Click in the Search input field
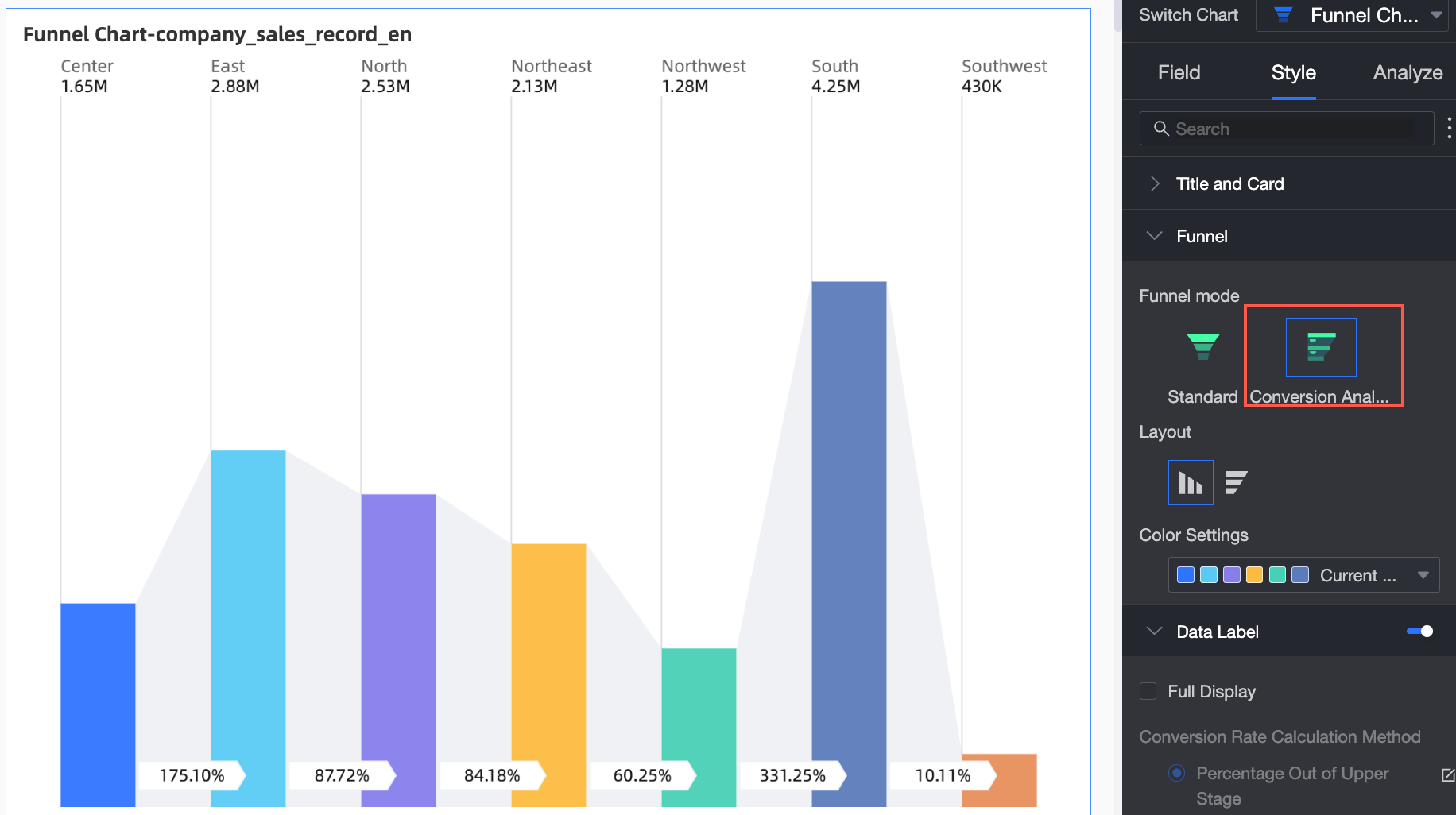Screen dimensions: 1456x815 click(1287, 129)
